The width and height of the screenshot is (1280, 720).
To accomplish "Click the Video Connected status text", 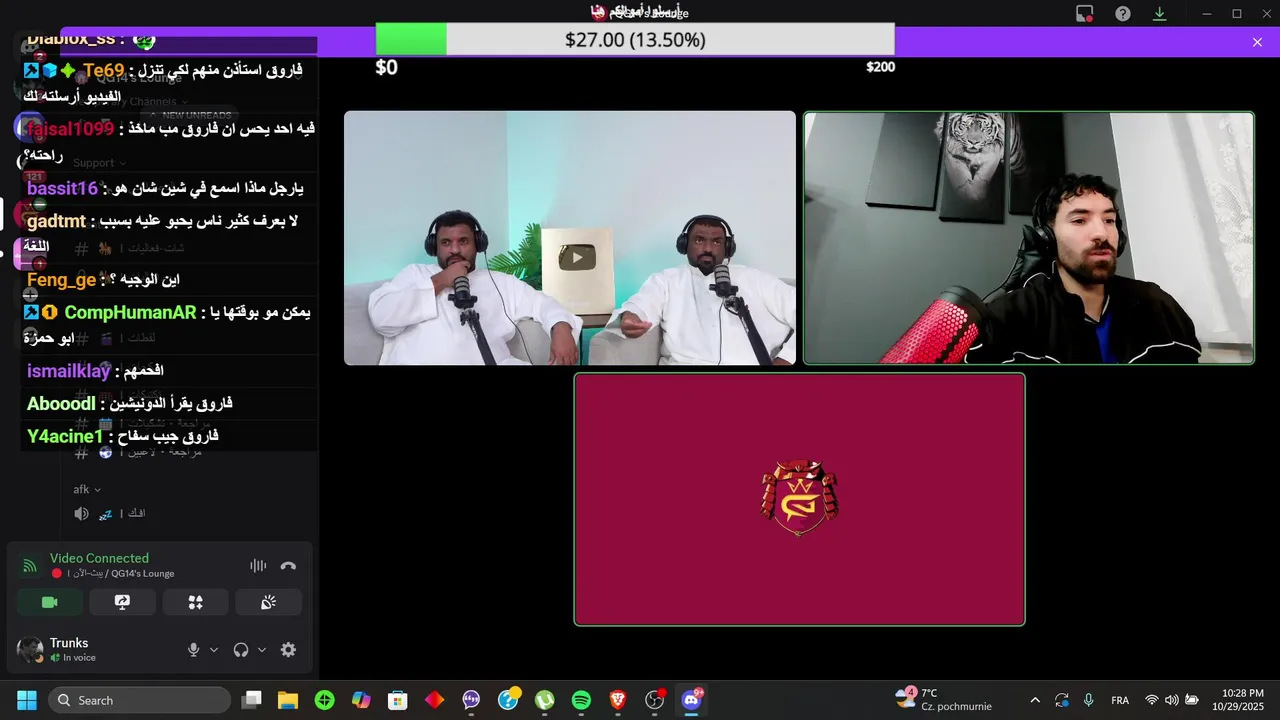I will point(99,558).
